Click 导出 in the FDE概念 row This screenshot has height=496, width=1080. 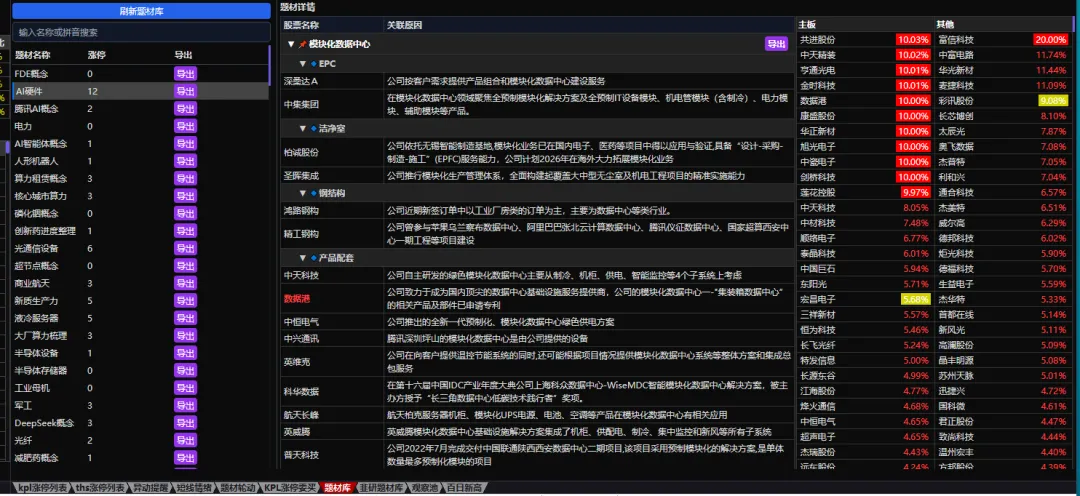pos(185,74)
